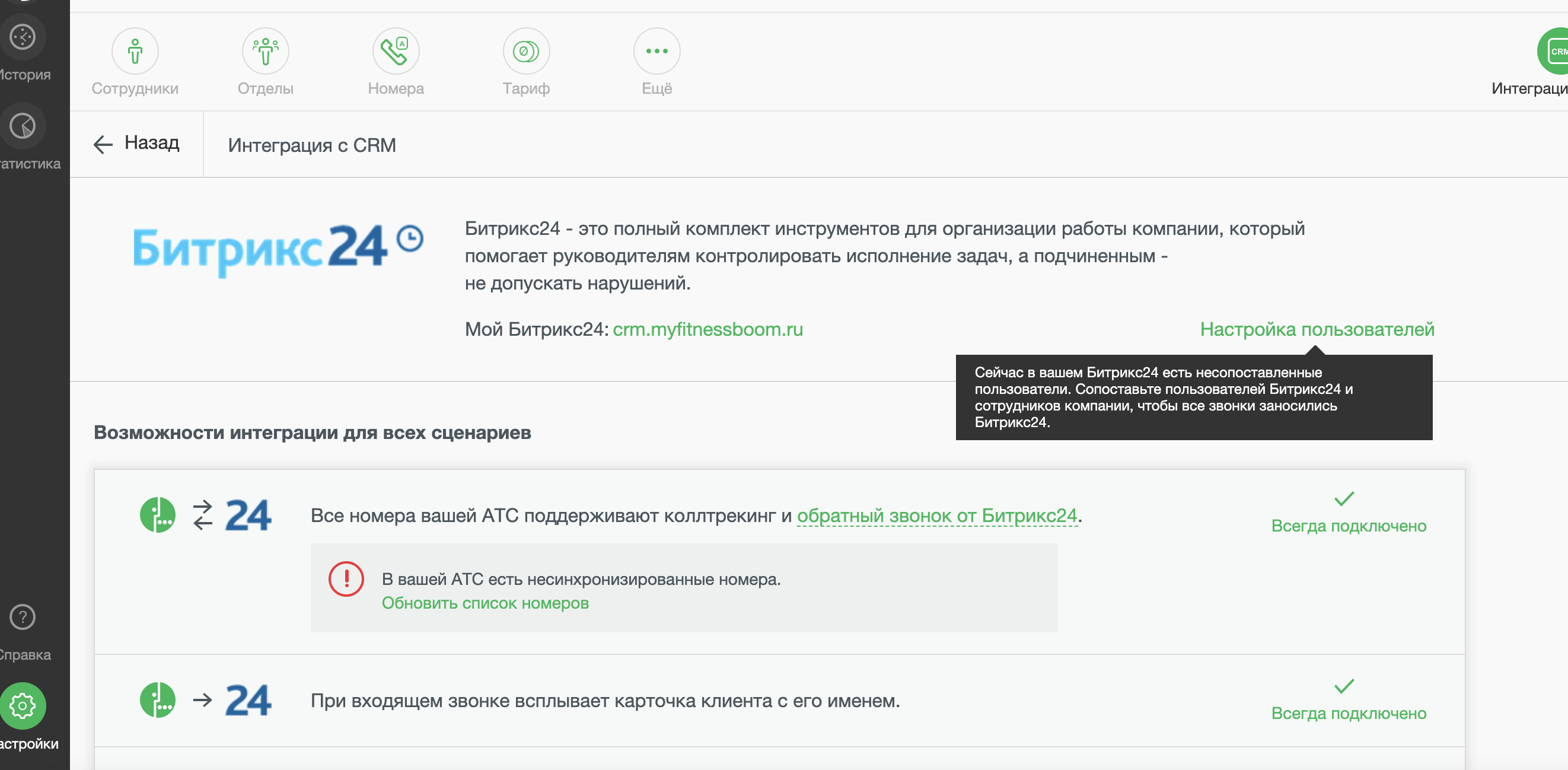Click Обновить список номеров
Screen dimensions: 1568x770
pyautogui.click(x=485, y=603)
